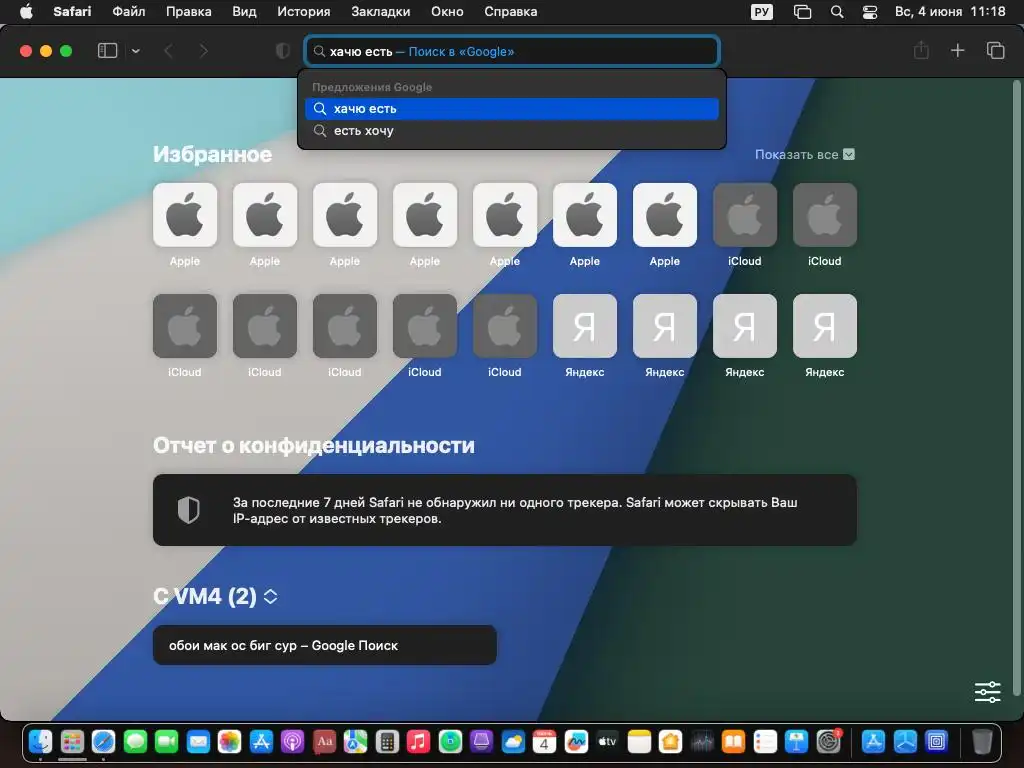The height and width of the screenshot is (768, 1024).
Task: Open the «Справка» menu
Action: [x=511, y=12]
